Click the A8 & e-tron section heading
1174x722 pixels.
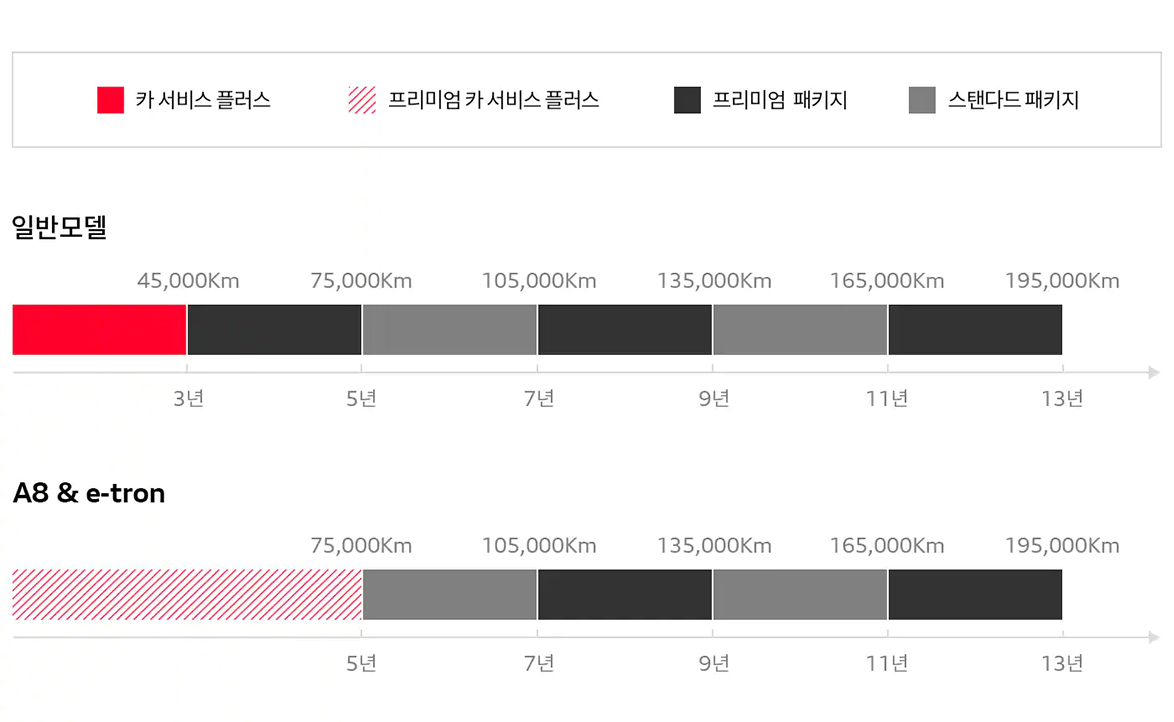point(89,493)
